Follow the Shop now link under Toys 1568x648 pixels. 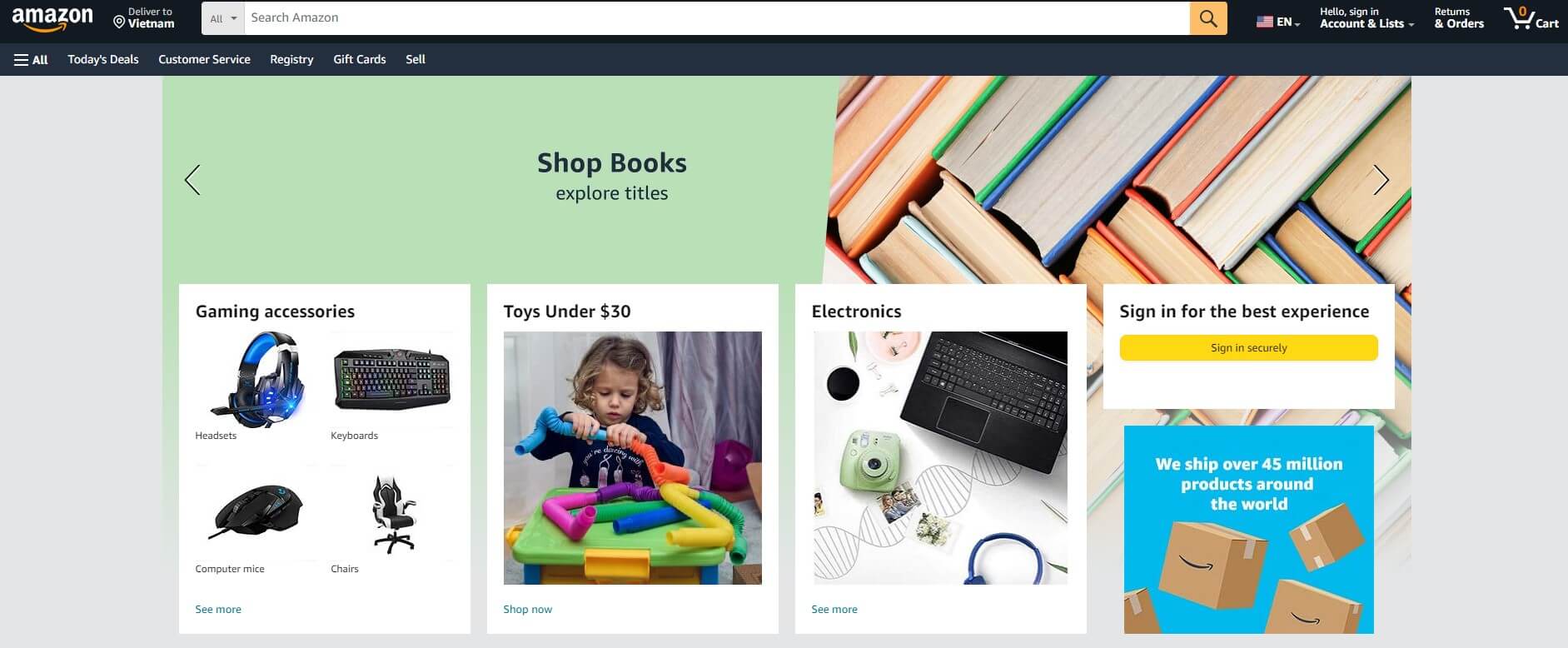click(527, 610)
